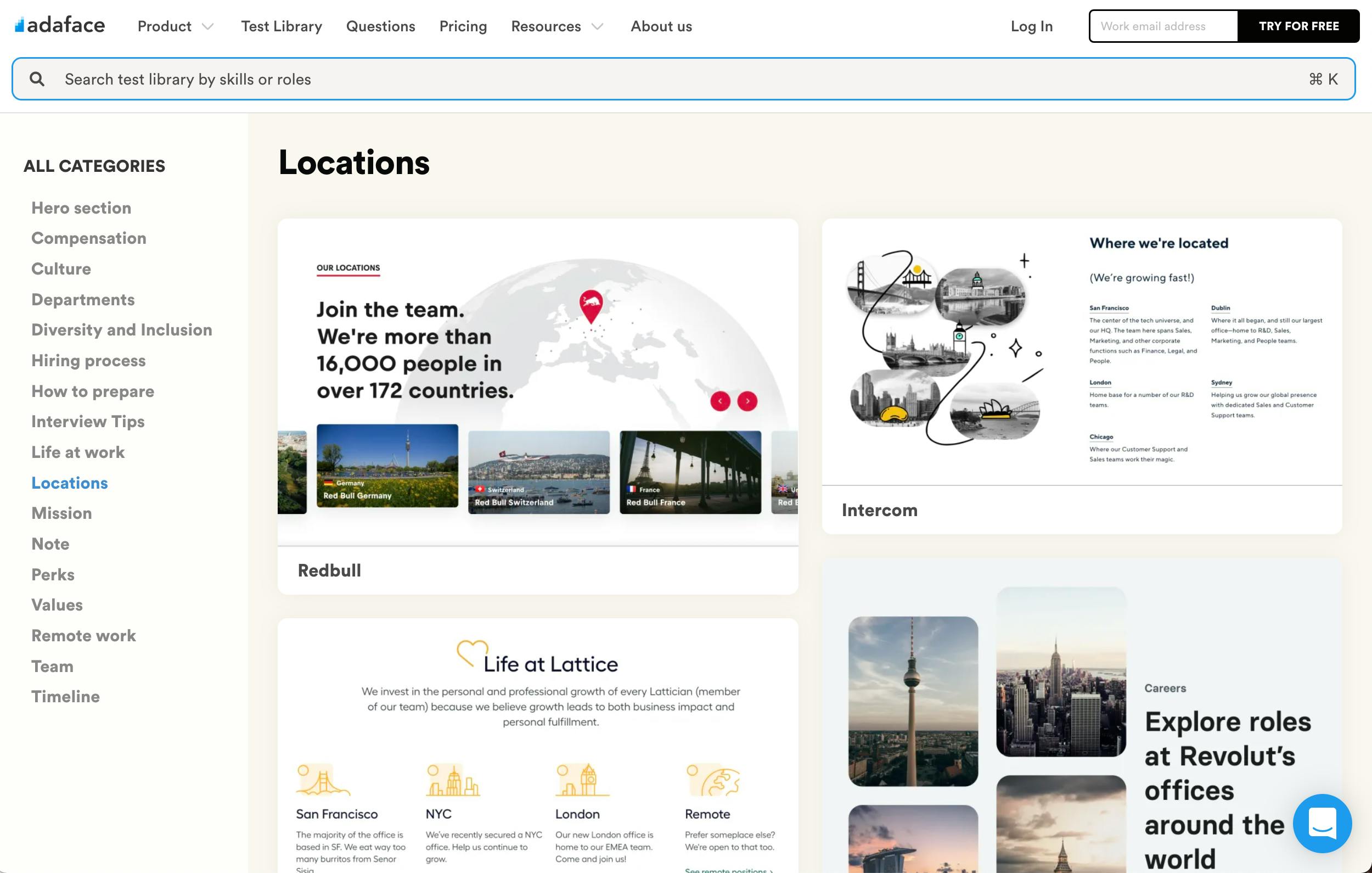Viewport: 1372px width, 873px height.
Task: Click the Chicago office label in Intercom card
Action: click(1101, 437)
